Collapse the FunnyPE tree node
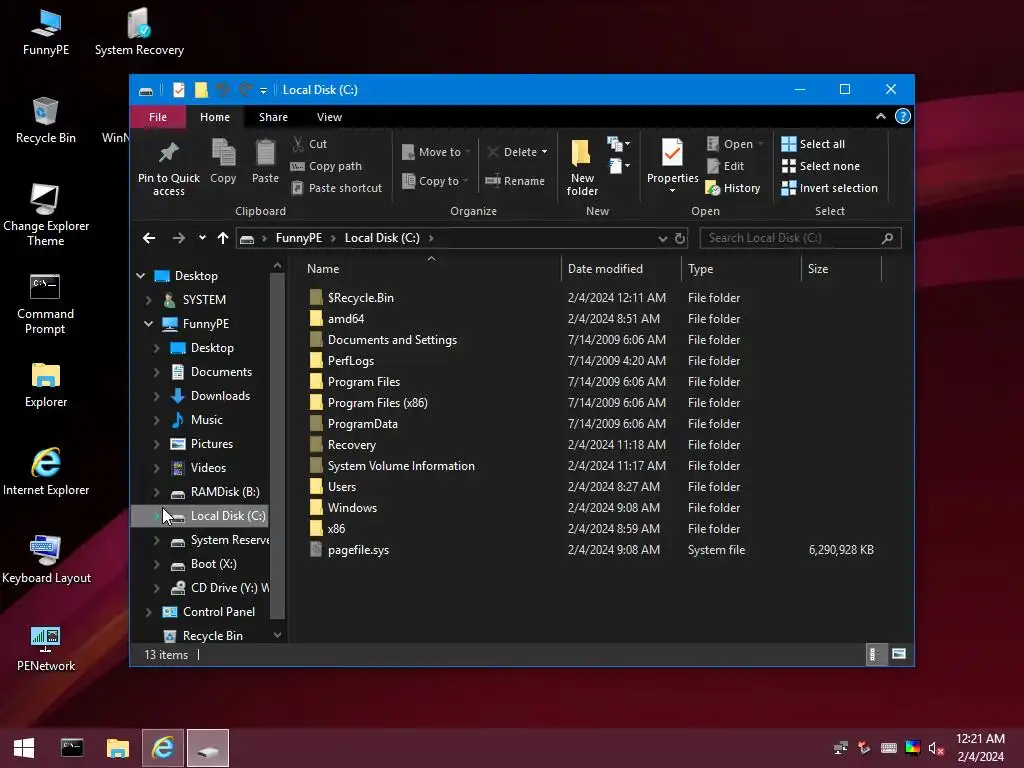The width and height of the screenshot is (1024, 768). click(148, 324)
